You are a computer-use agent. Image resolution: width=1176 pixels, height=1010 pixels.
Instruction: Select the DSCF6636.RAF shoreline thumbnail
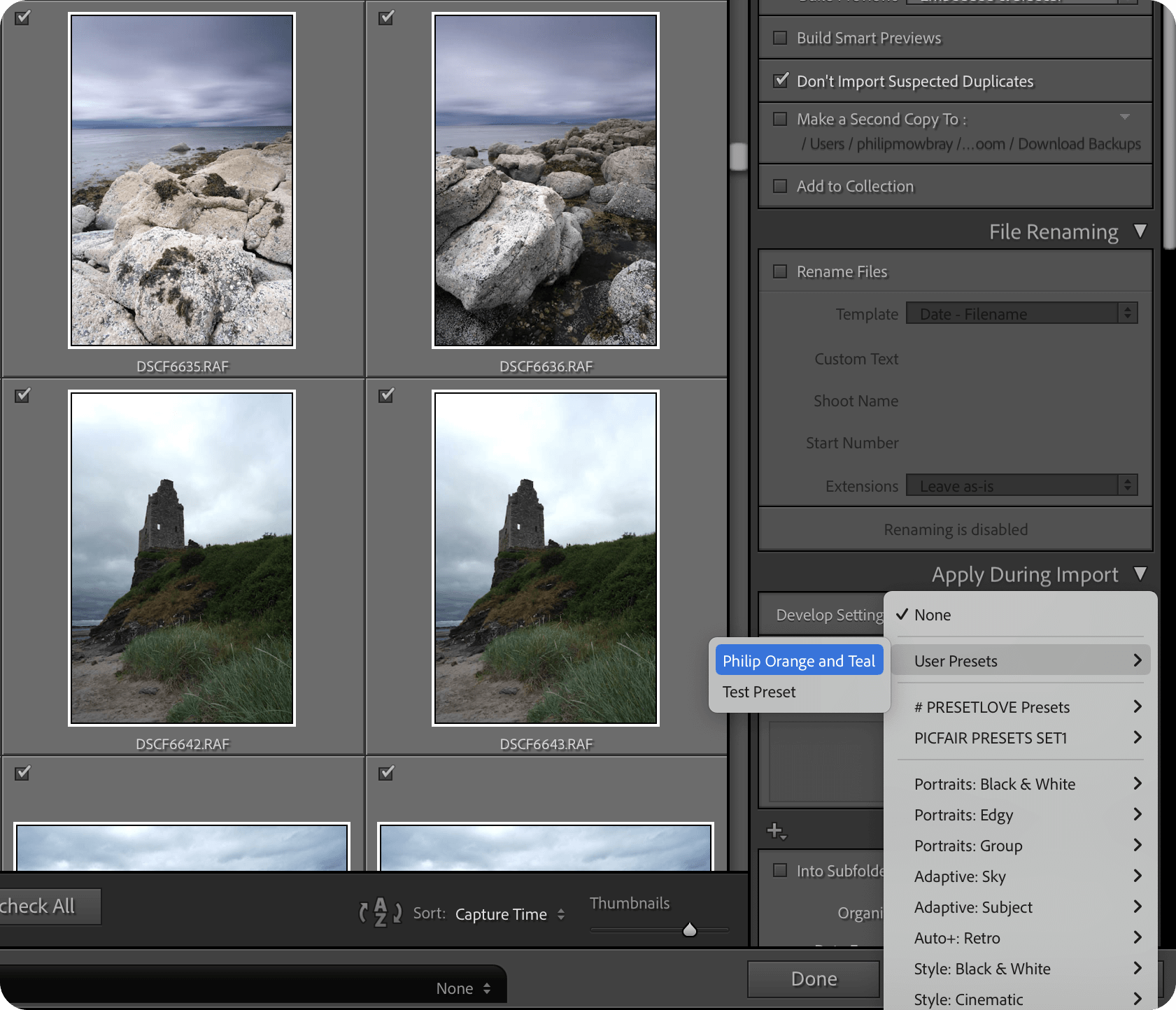point(546,180)
